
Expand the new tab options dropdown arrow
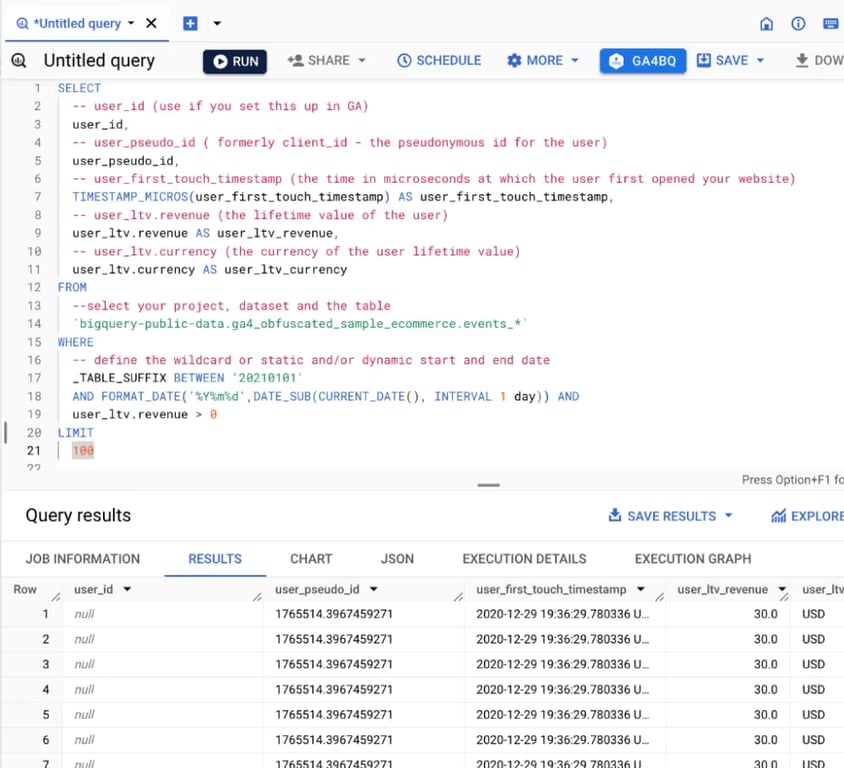217,23
